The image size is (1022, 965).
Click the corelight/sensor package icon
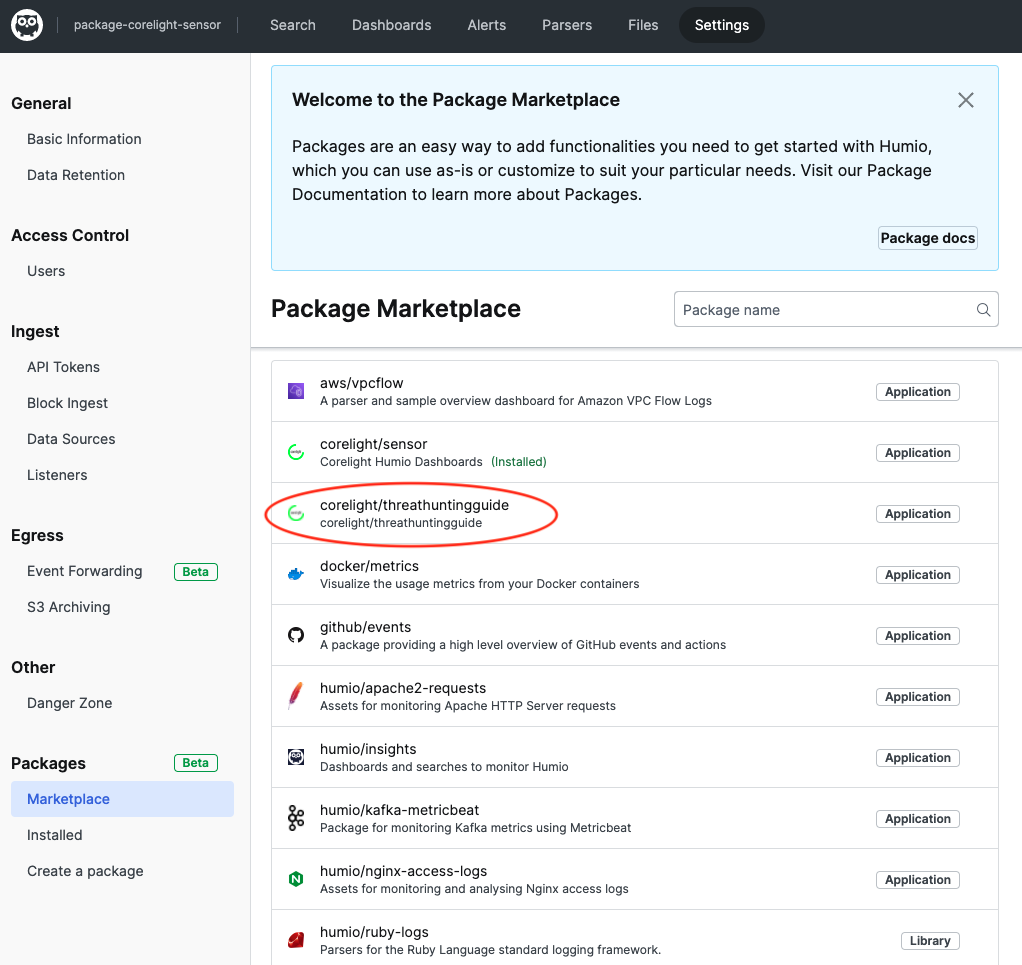point(296,452)
